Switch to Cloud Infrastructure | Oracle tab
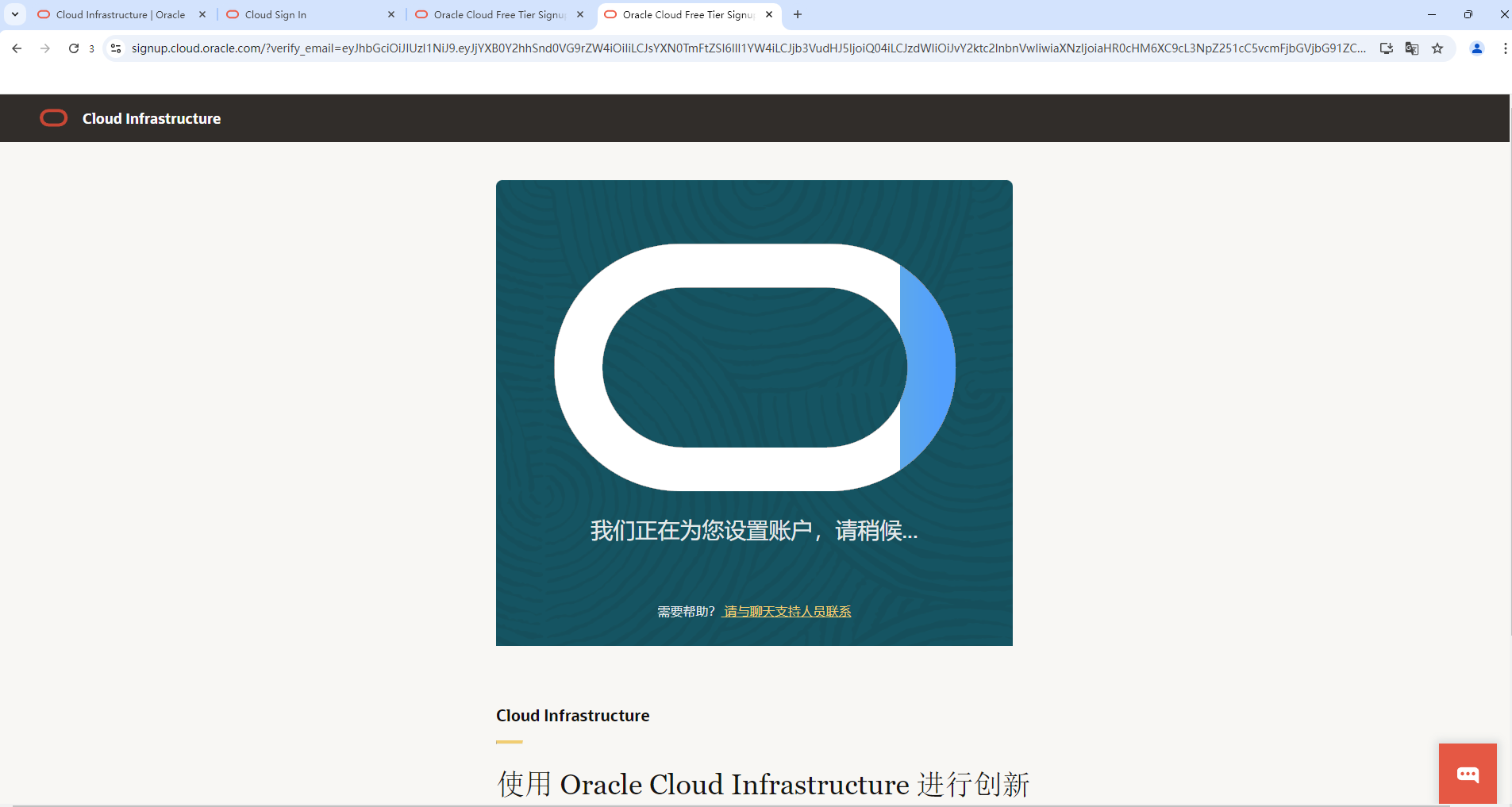Image resolution: width=1512 pixels, height=807 pixels. 121,14
